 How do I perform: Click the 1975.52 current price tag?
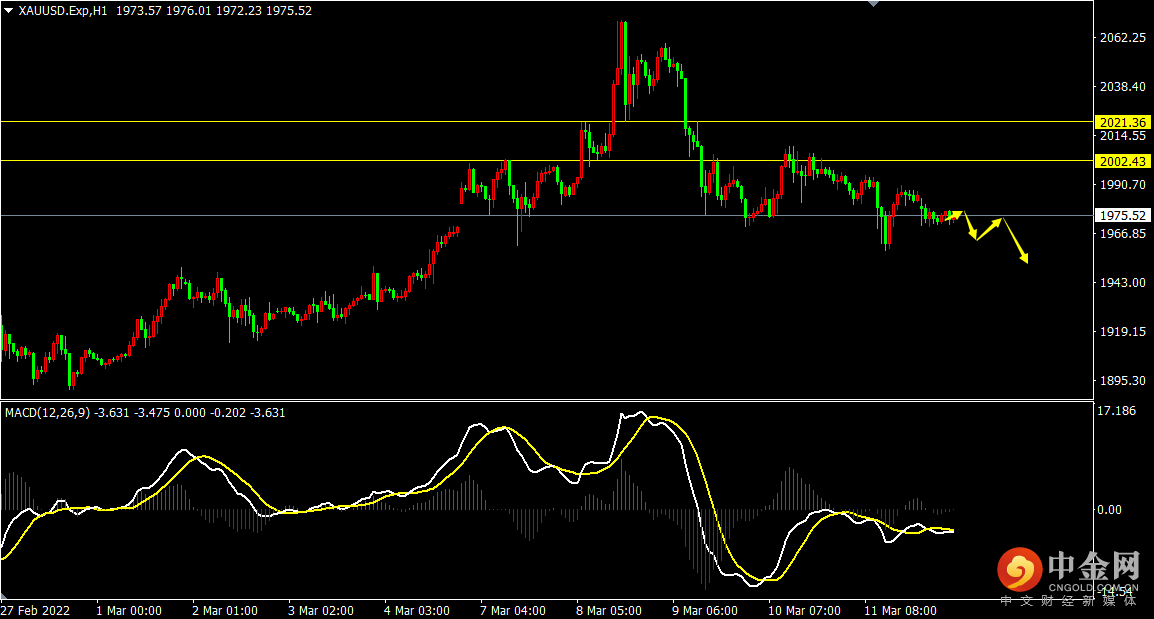pos(1123,216)
